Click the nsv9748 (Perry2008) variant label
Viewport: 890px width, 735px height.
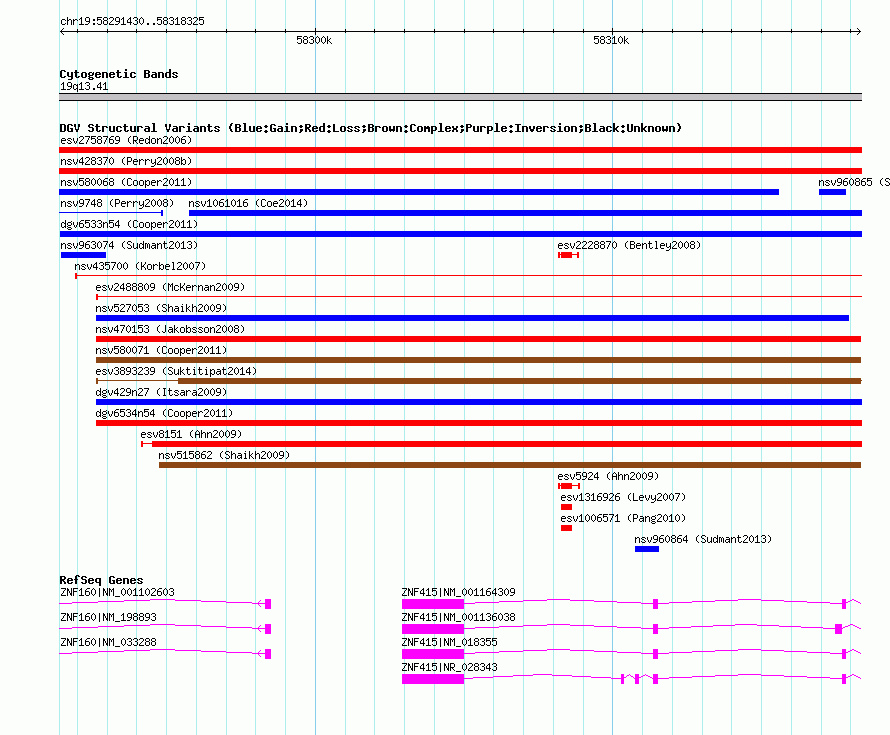[x=117, y=203]
